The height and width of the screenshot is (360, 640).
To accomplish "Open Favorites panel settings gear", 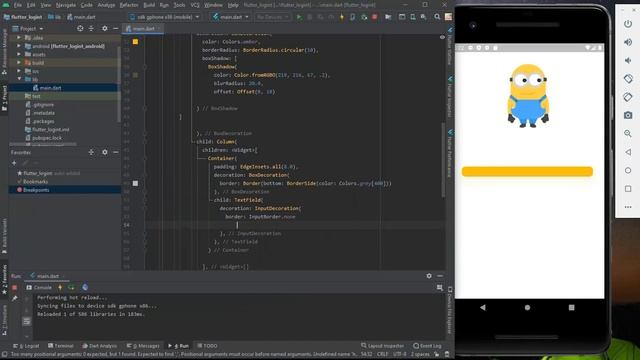I will click(105, 152).
